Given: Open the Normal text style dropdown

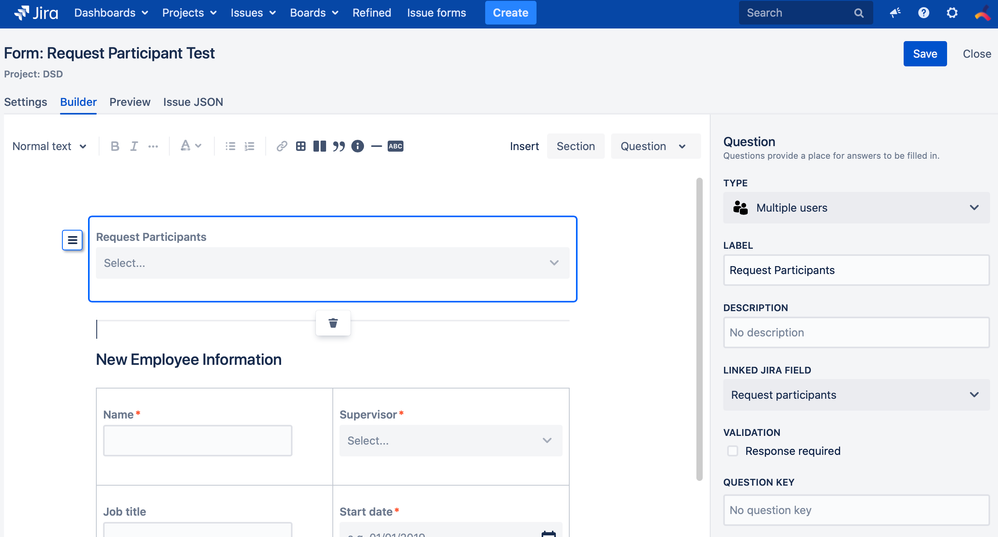Looking at the screenshot, I should pyautogui.click(x=49, y=146).
